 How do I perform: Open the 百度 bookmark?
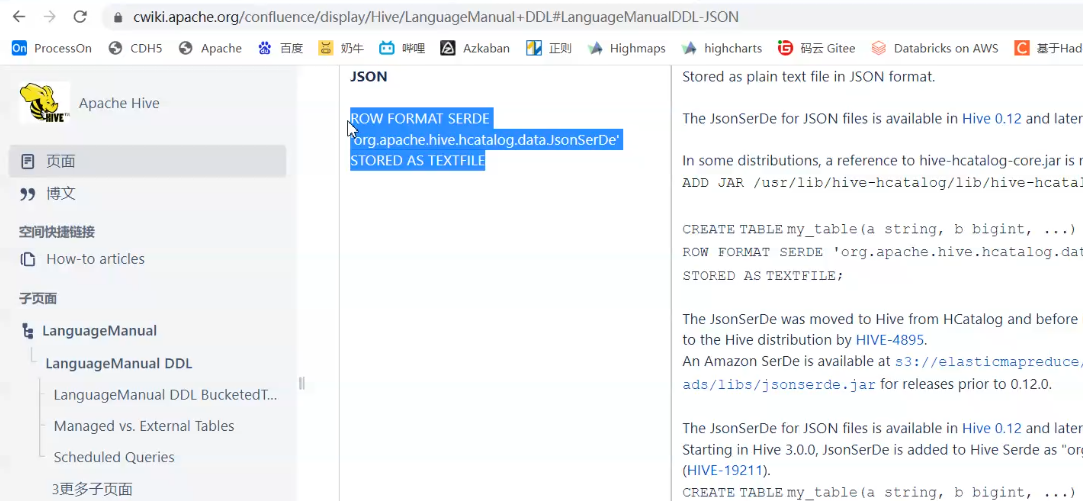click(280, 48)
